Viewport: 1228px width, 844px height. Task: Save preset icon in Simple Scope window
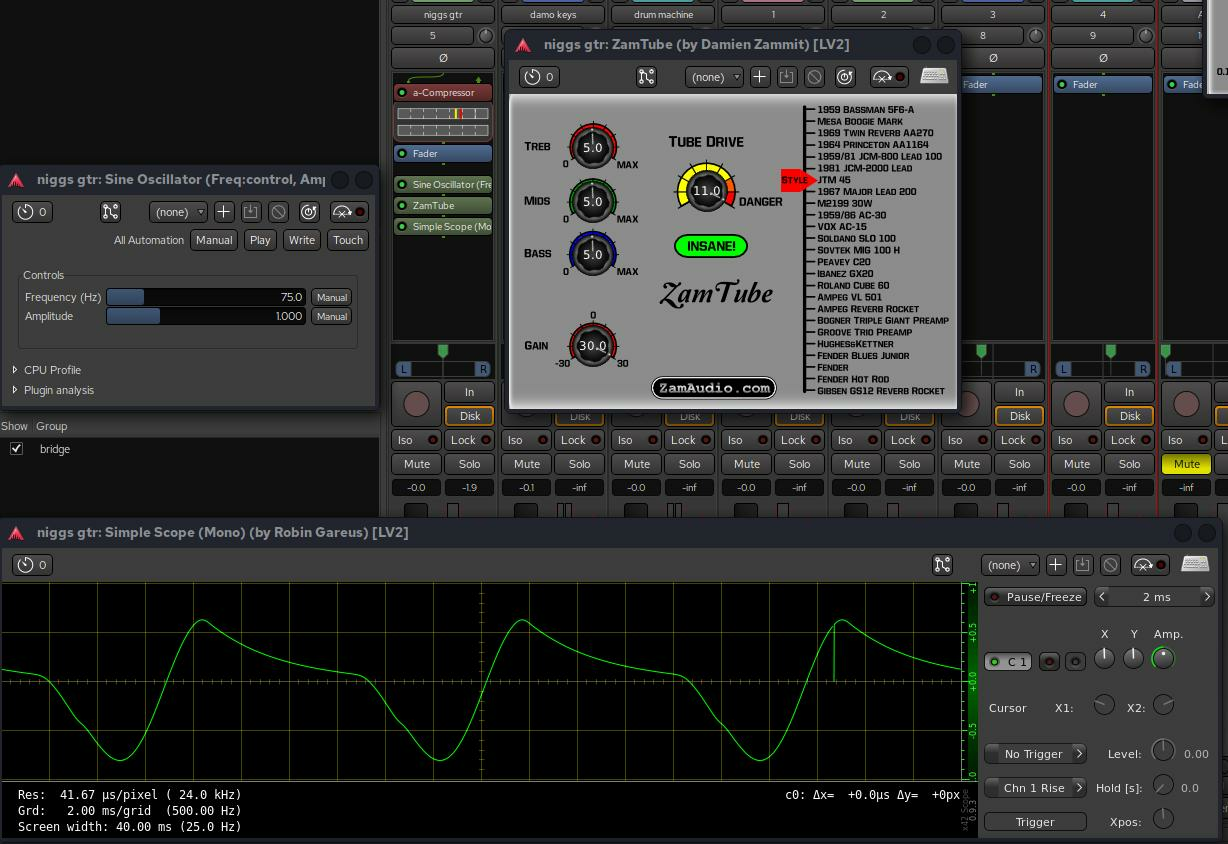(x=1083, y=565)
